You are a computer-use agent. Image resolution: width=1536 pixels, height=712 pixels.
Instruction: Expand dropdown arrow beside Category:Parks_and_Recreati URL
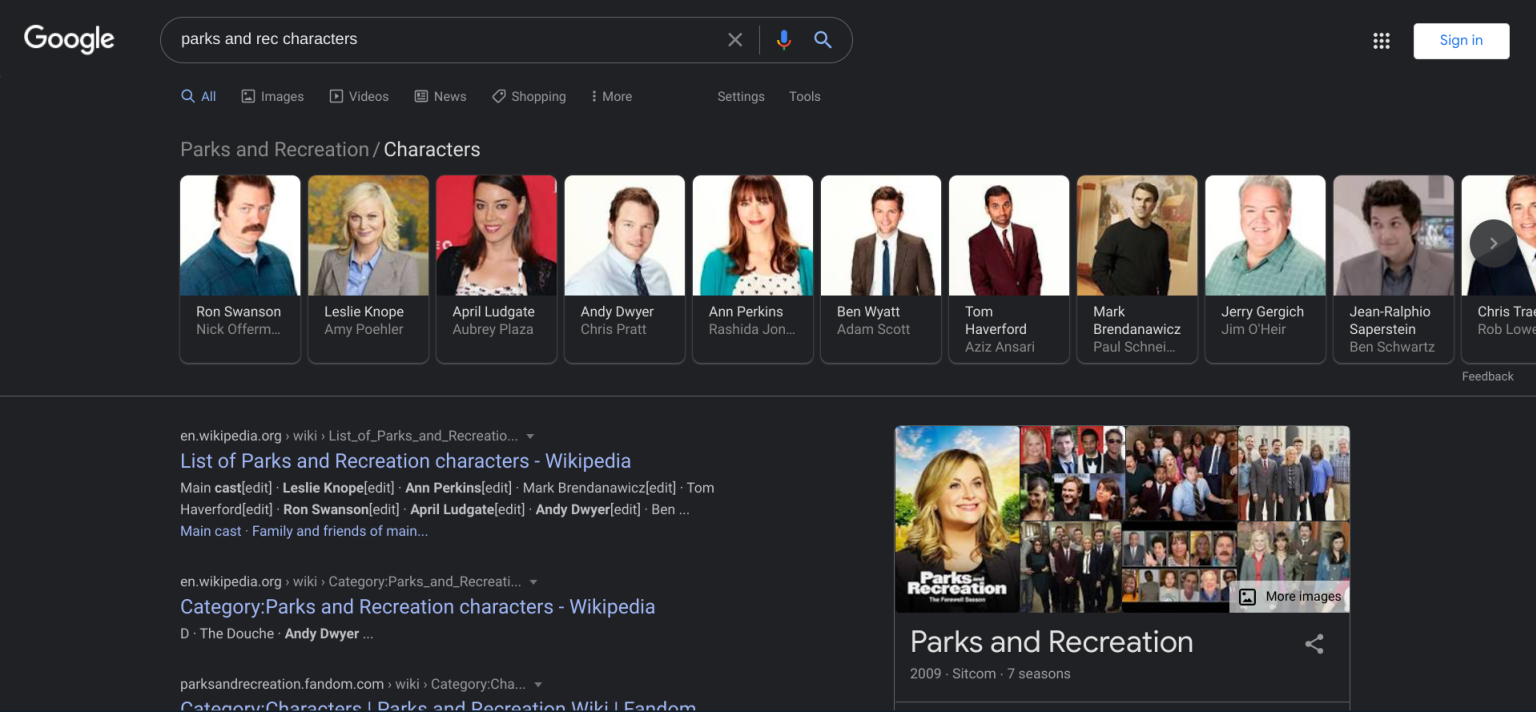[x=534, y=582]
